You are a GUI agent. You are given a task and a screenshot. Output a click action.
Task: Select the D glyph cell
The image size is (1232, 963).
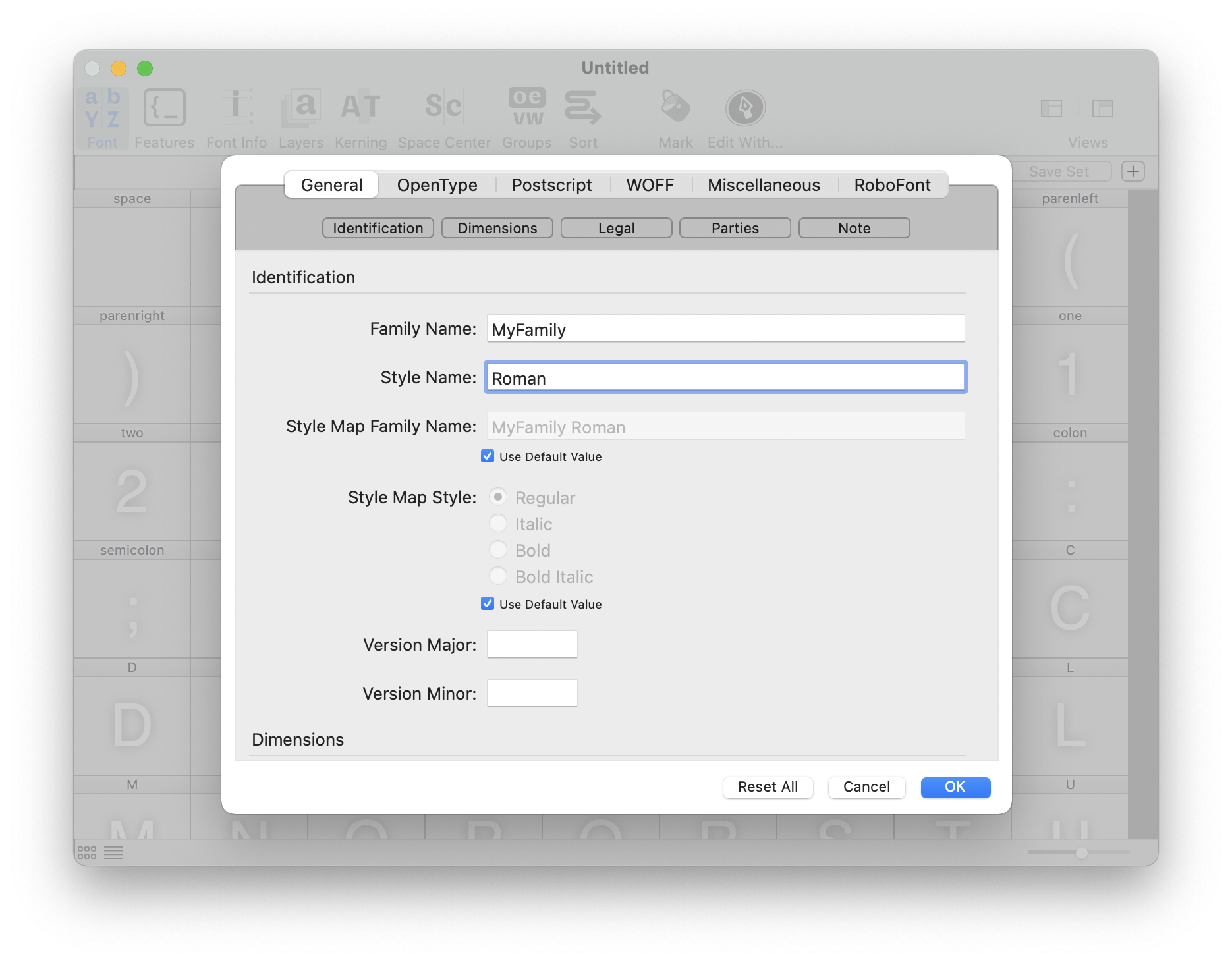point(132,717)
